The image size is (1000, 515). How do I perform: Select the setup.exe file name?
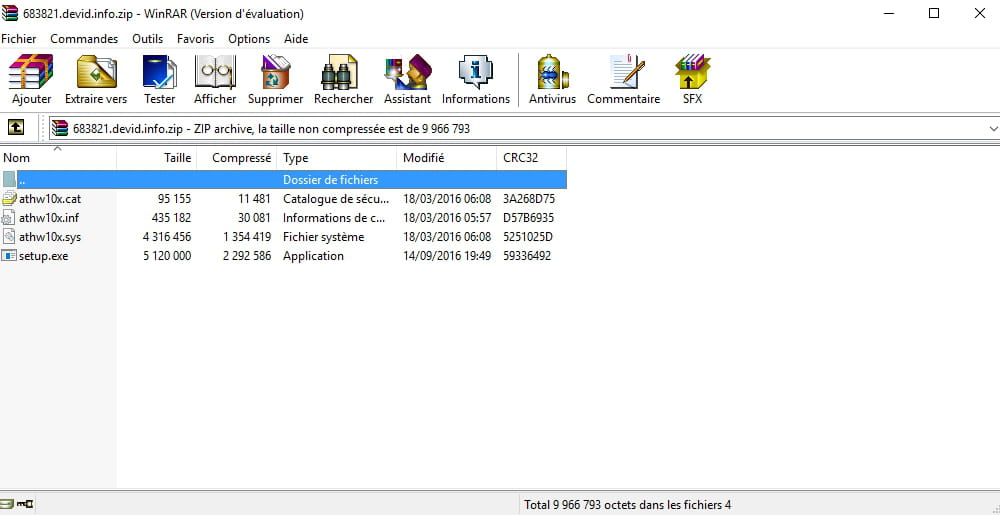tap(43, 256)
